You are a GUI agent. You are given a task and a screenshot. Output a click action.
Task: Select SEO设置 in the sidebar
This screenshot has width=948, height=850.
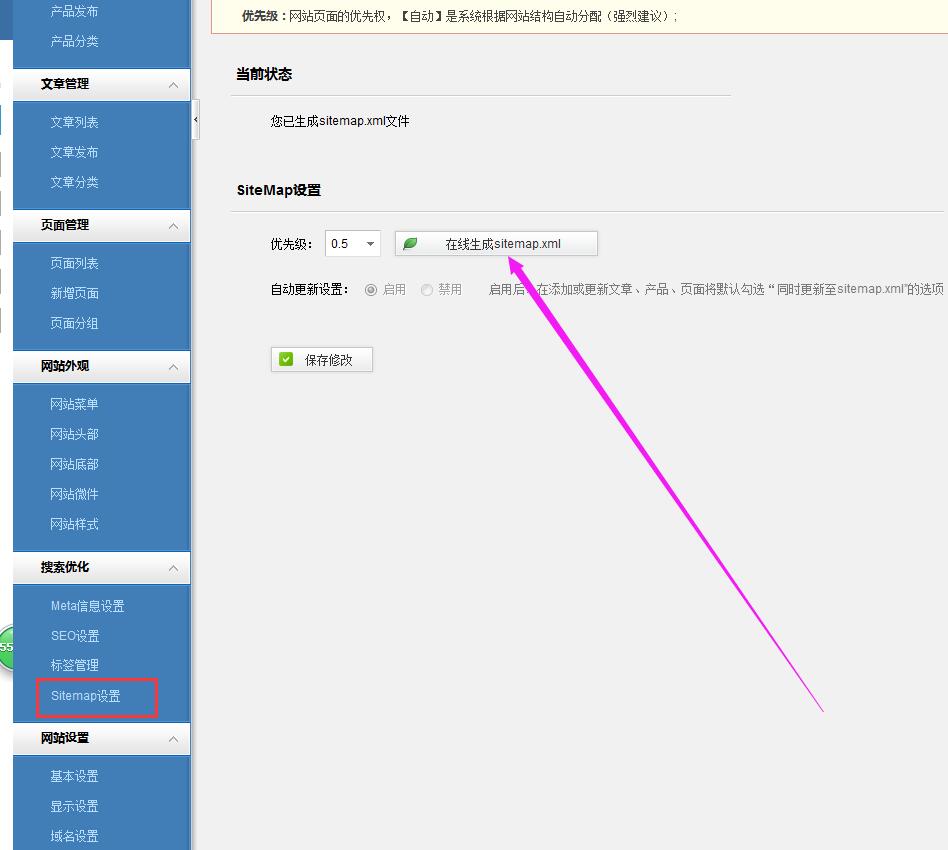(x=74, y=635)
